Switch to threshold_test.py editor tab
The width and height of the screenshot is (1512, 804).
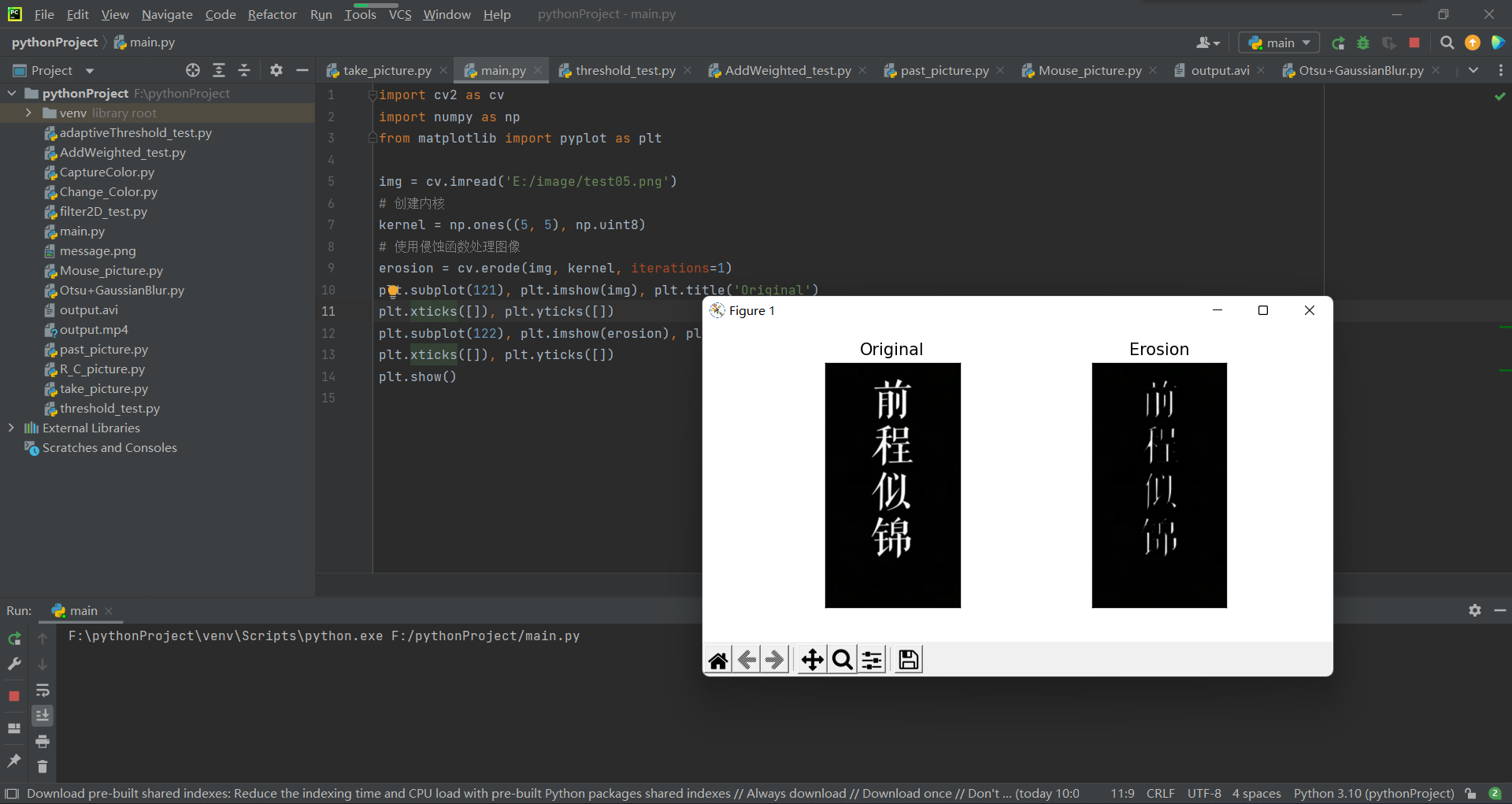tap(624, 70)
